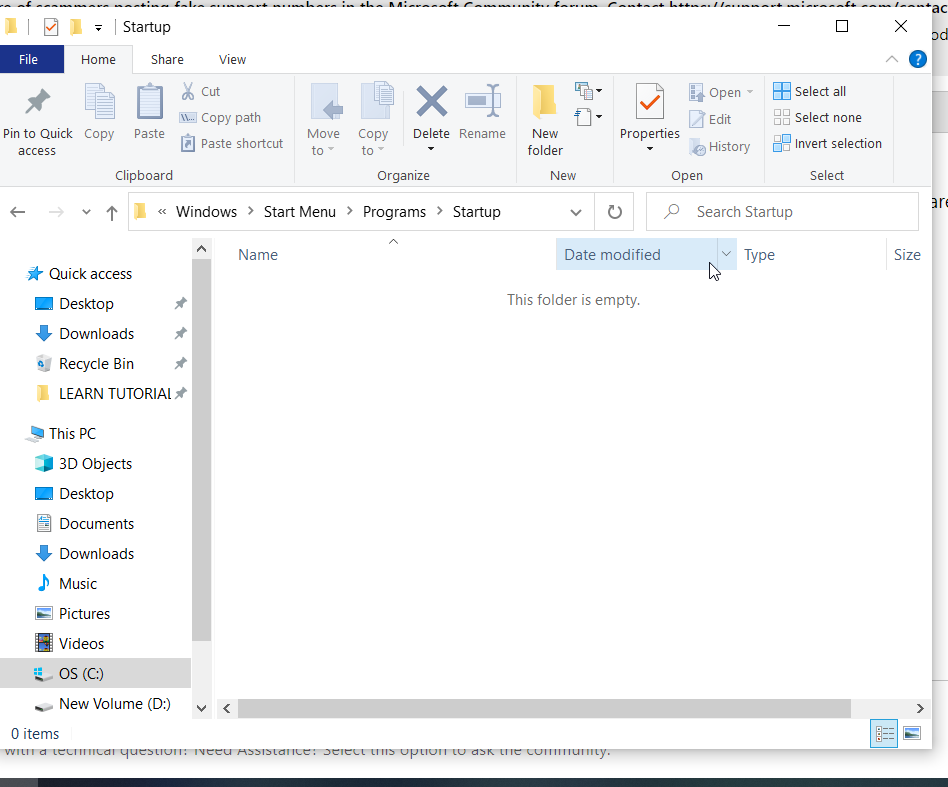Open New item dropdown in ribbon

[588, 91]
